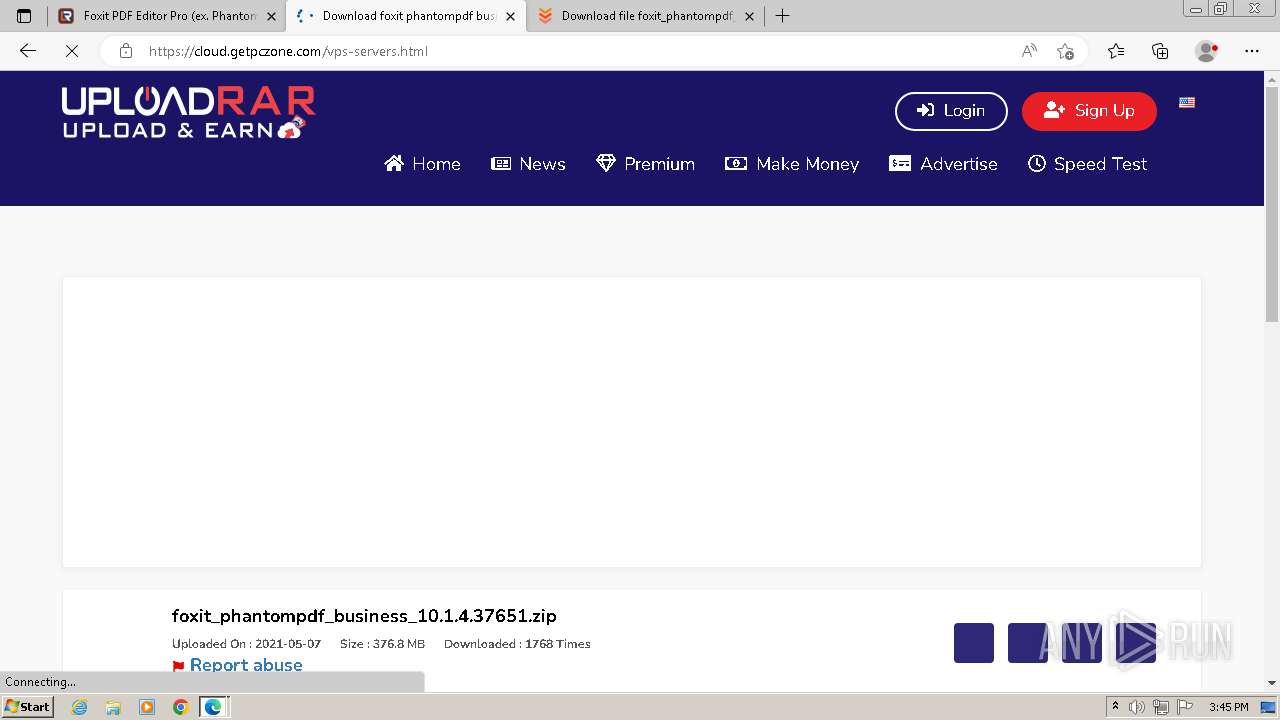Open the Make Money menu item

(792, 164)
